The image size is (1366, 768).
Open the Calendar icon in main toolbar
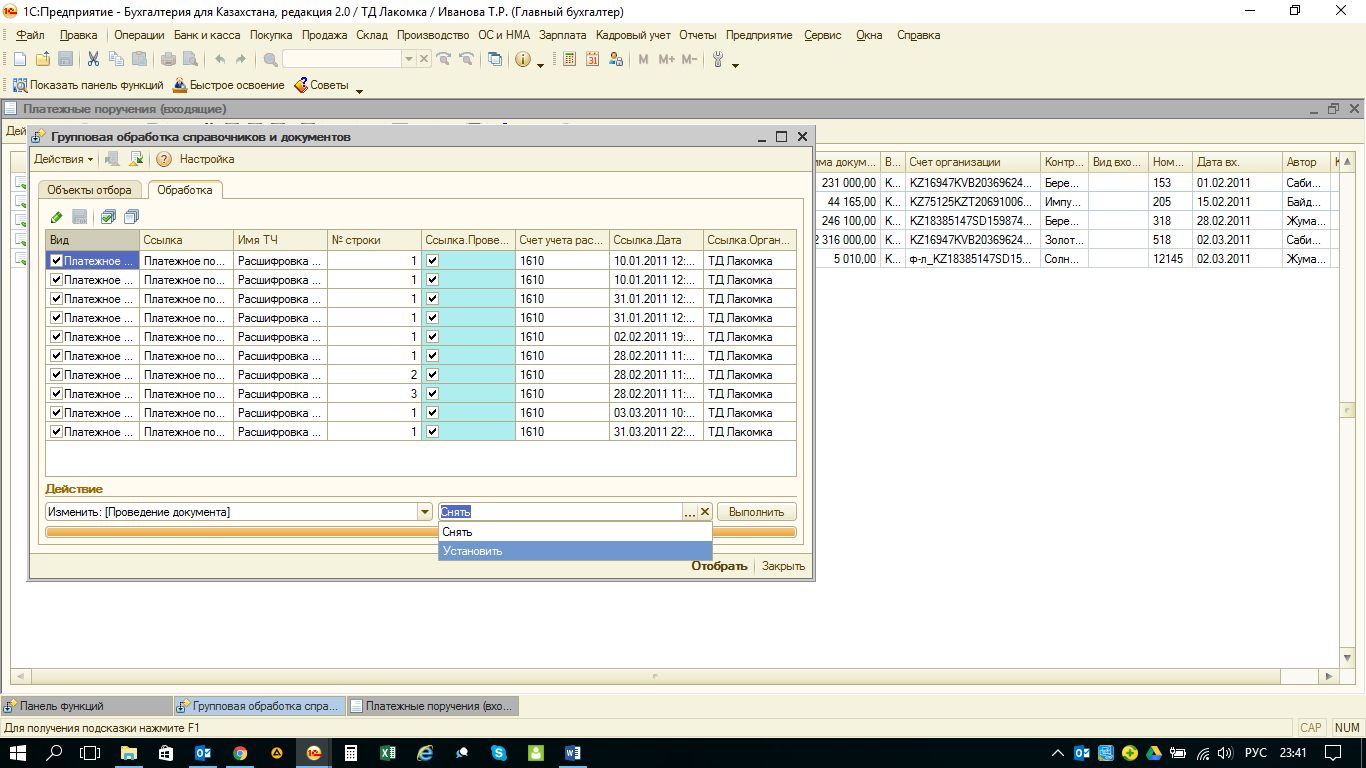pyautogui.click(x=592, y=60)
